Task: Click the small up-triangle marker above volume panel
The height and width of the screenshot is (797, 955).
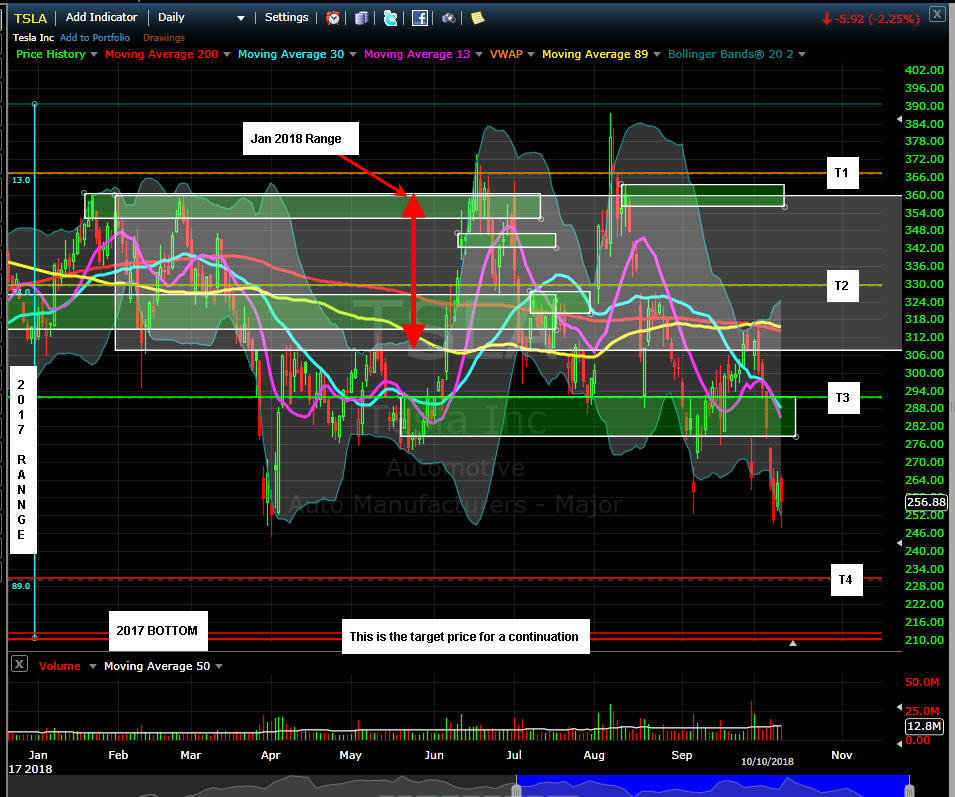Action: [793, 643]
